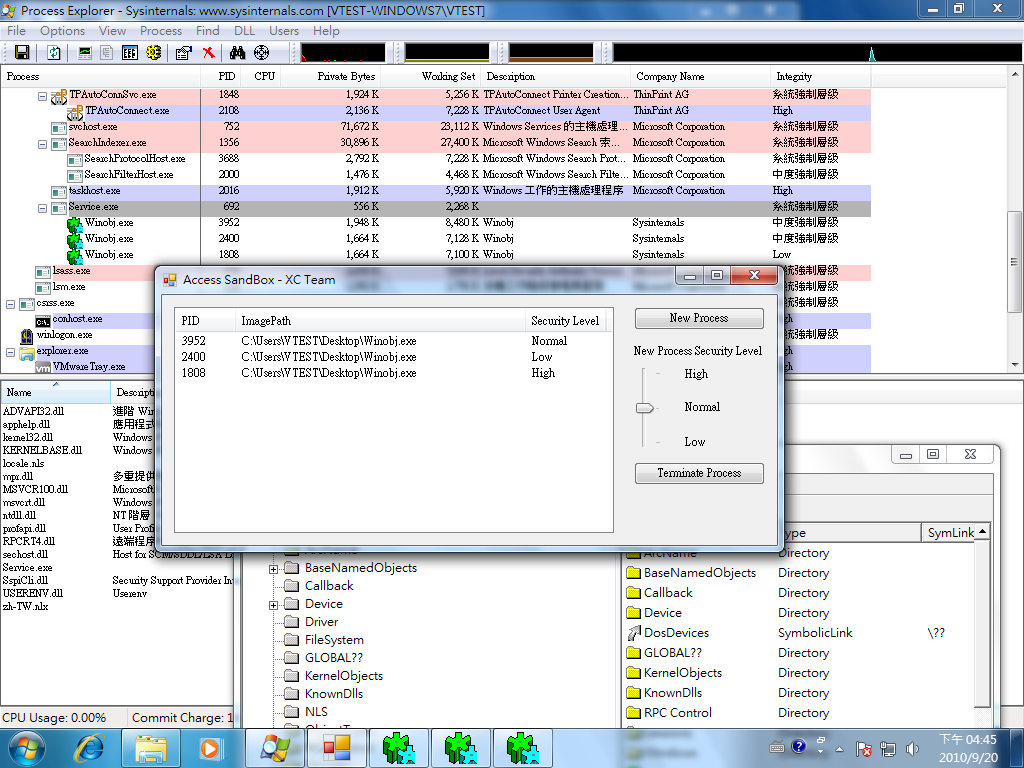
Task: Open Internet Explorer from the taskbar
Action: pyautogui.click(x=89, y=748)
